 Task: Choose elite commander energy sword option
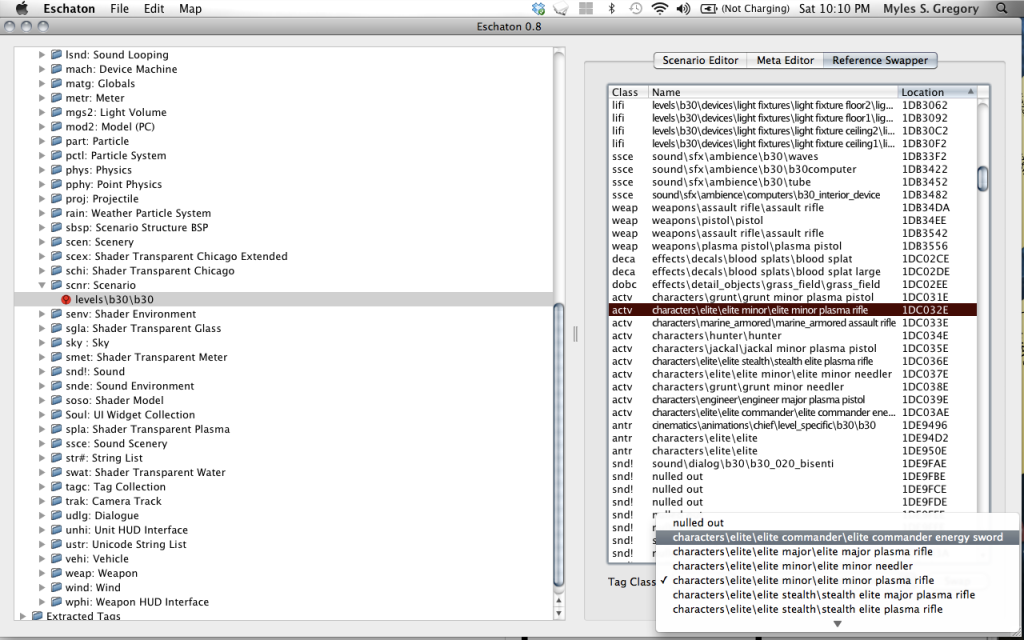[837, 537]
